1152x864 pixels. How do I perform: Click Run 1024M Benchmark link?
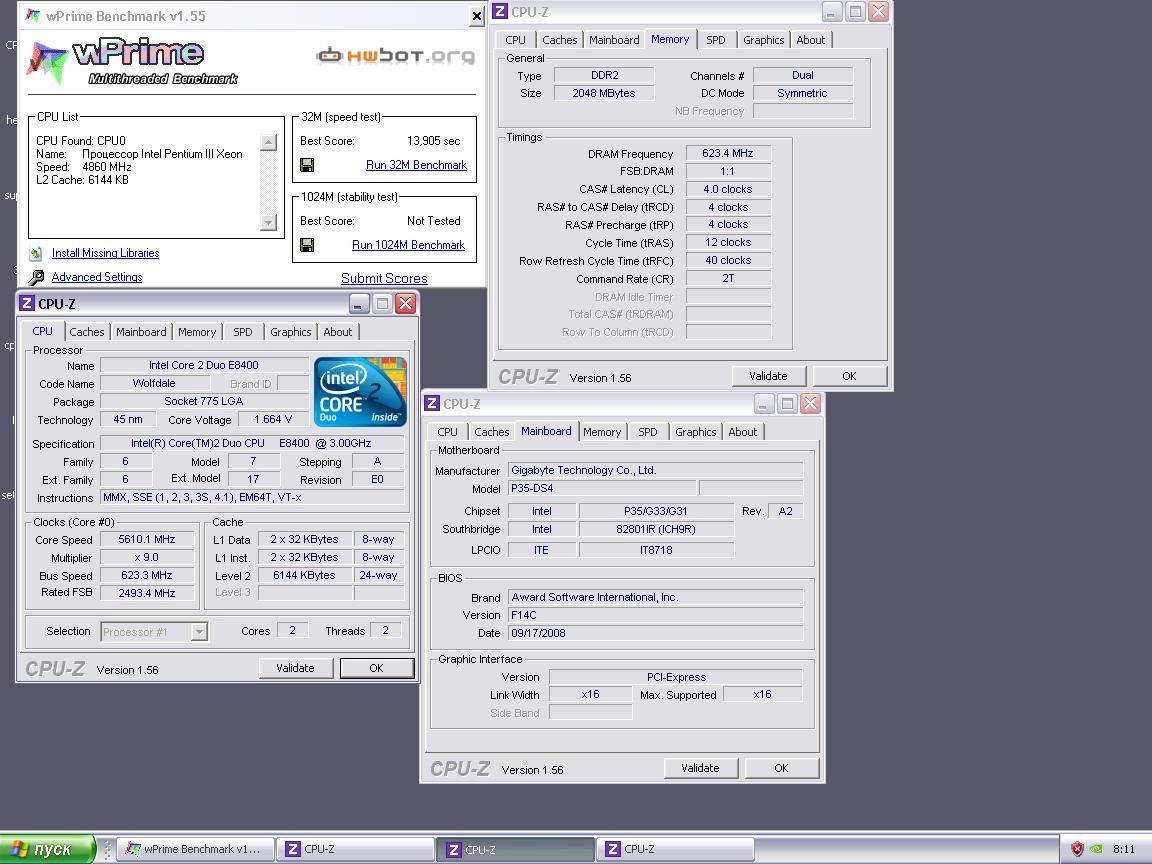coord(408,245)
